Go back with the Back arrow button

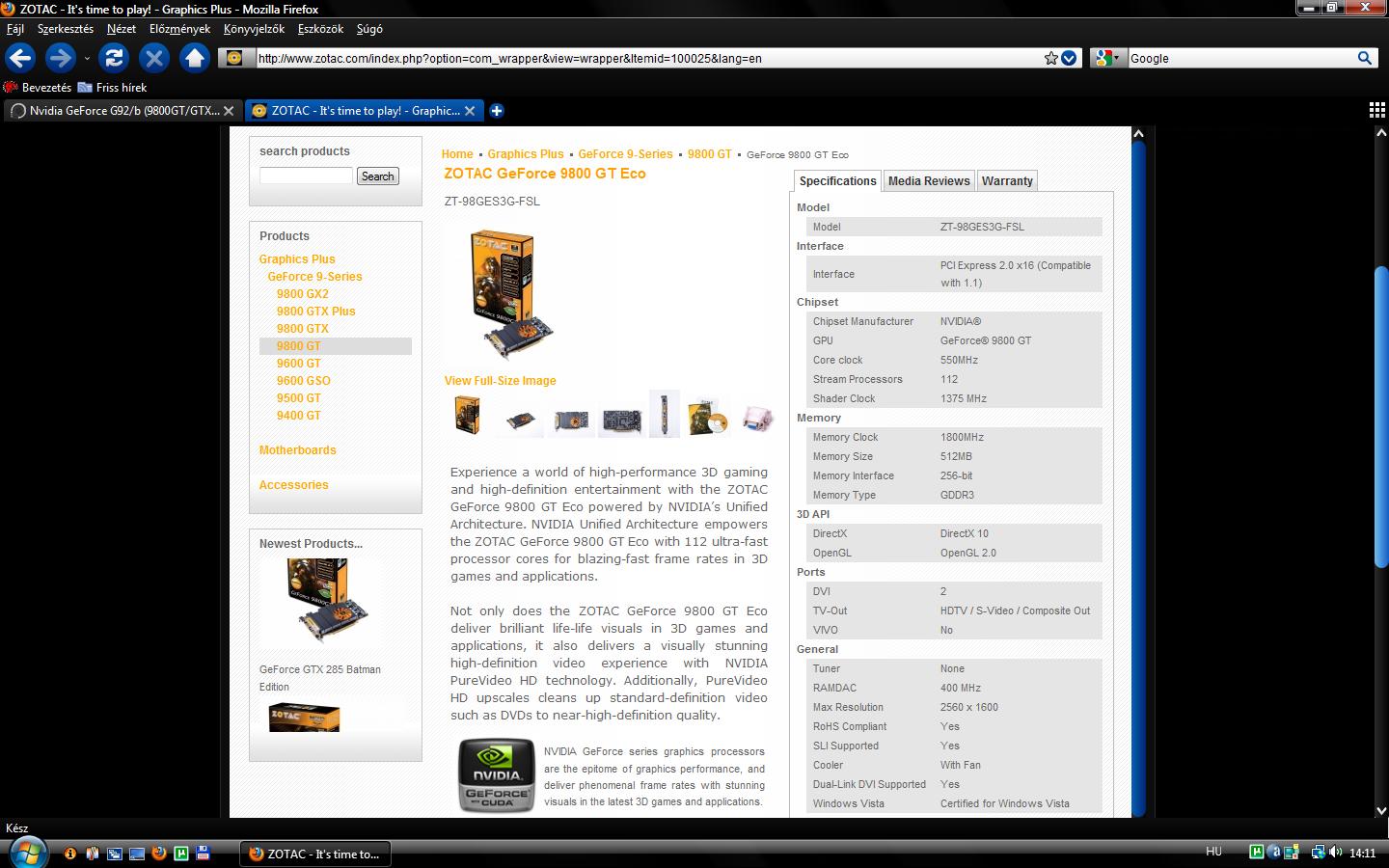pos(20,58)
